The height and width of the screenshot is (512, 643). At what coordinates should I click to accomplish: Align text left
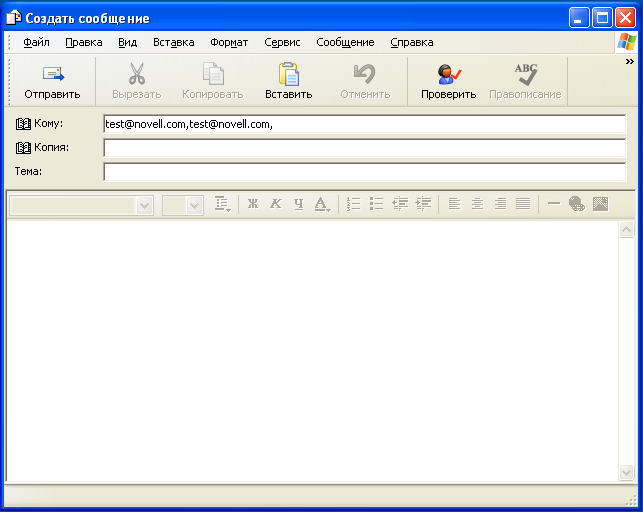pos(454,204)
